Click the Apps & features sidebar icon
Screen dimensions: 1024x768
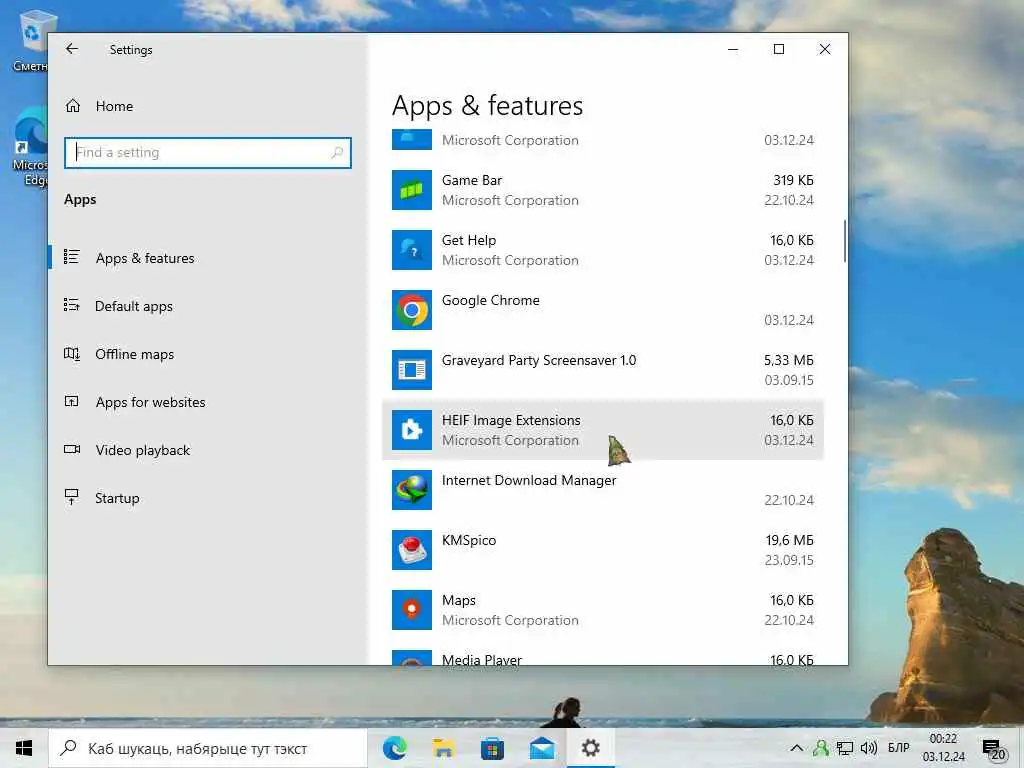click(x=72, y=257)
